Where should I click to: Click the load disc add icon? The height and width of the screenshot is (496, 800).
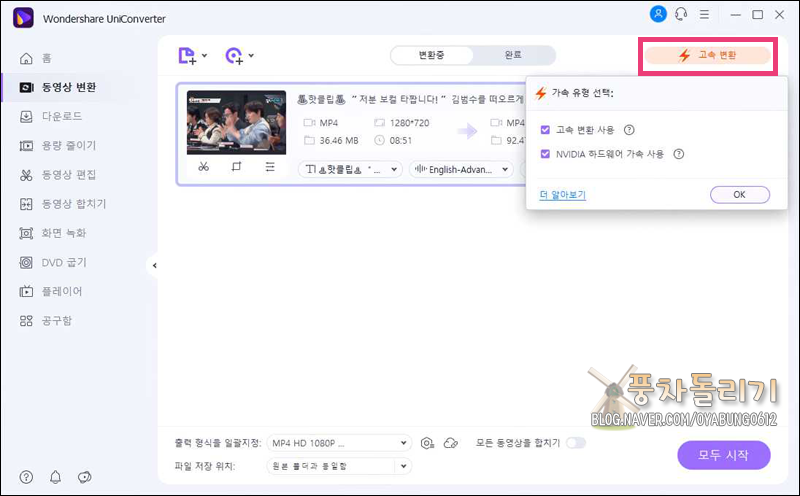coord(234,56)
